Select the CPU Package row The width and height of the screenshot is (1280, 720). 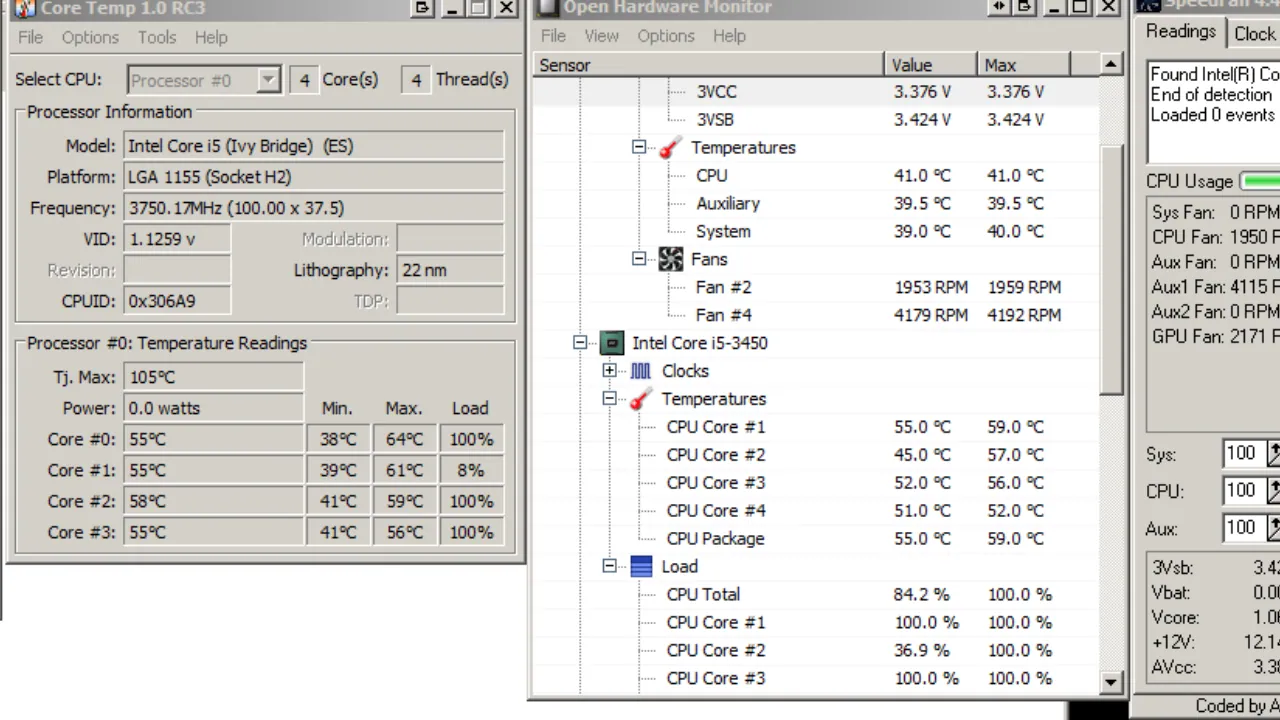click(814, 539)
